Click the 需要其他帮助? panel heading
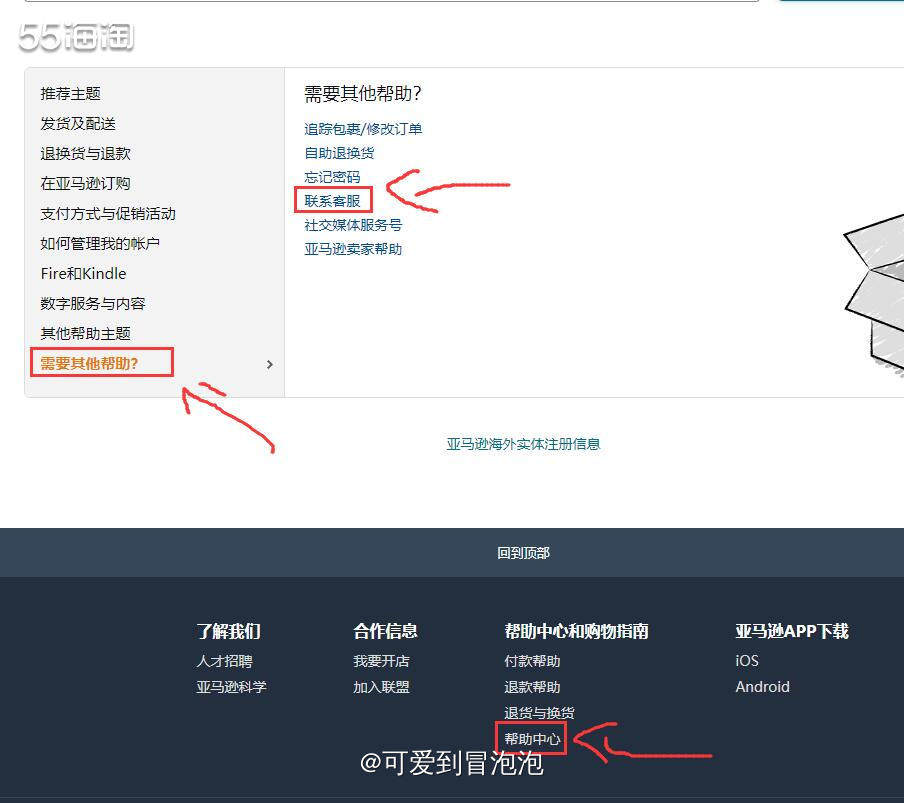Viewport: 904px width, 803px height. click(x=363, y=93)
